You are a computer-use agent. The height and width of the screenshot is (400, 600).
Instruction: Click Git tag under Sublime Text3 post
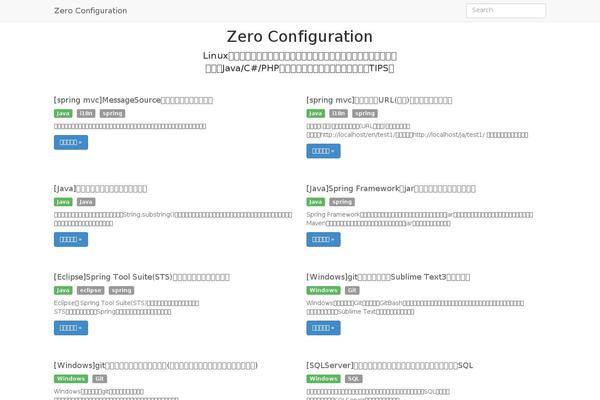pos(352,291)
